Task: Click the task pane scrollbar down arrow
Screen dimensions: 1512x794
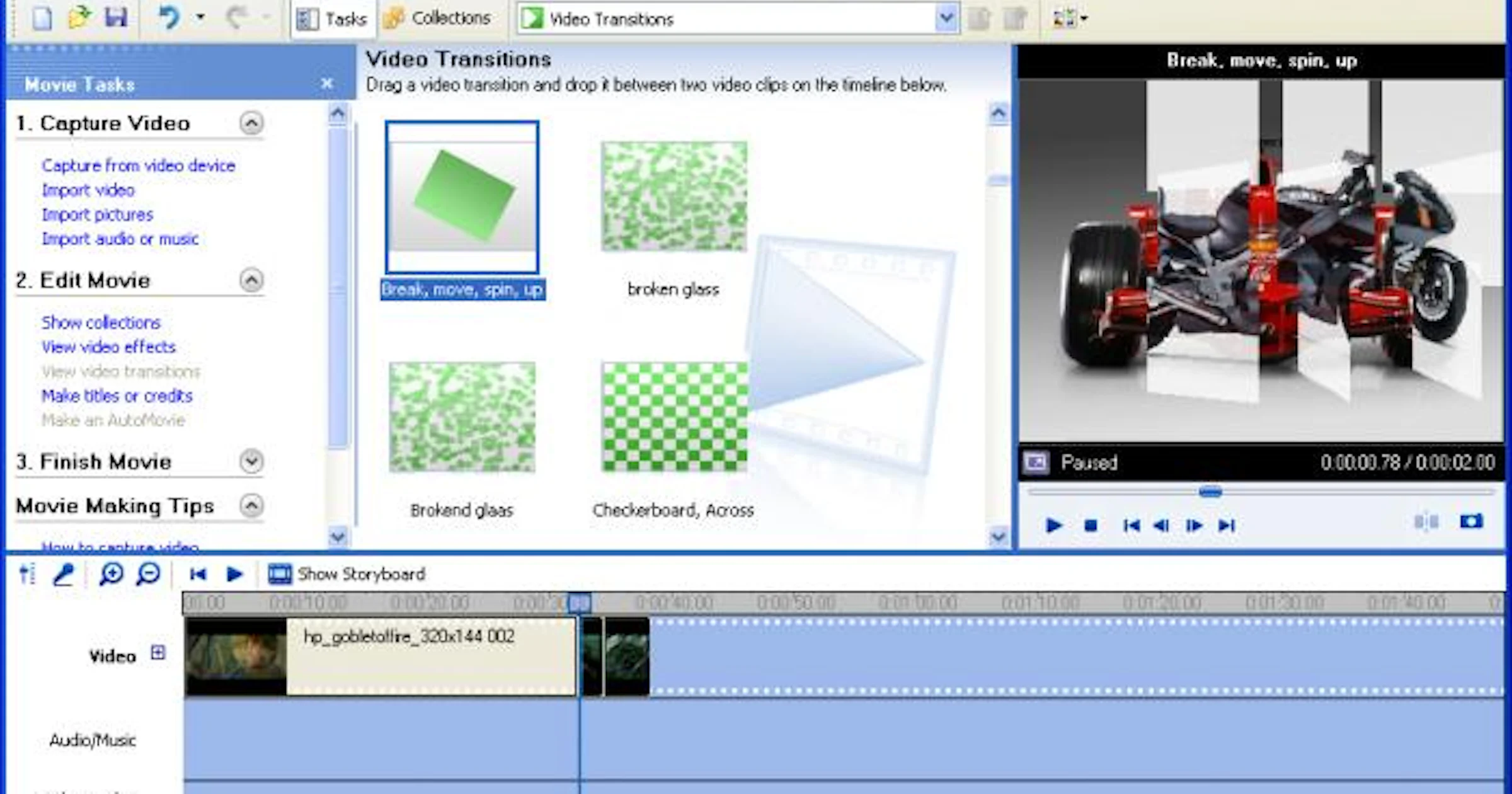Action: (x=338, y=537)
